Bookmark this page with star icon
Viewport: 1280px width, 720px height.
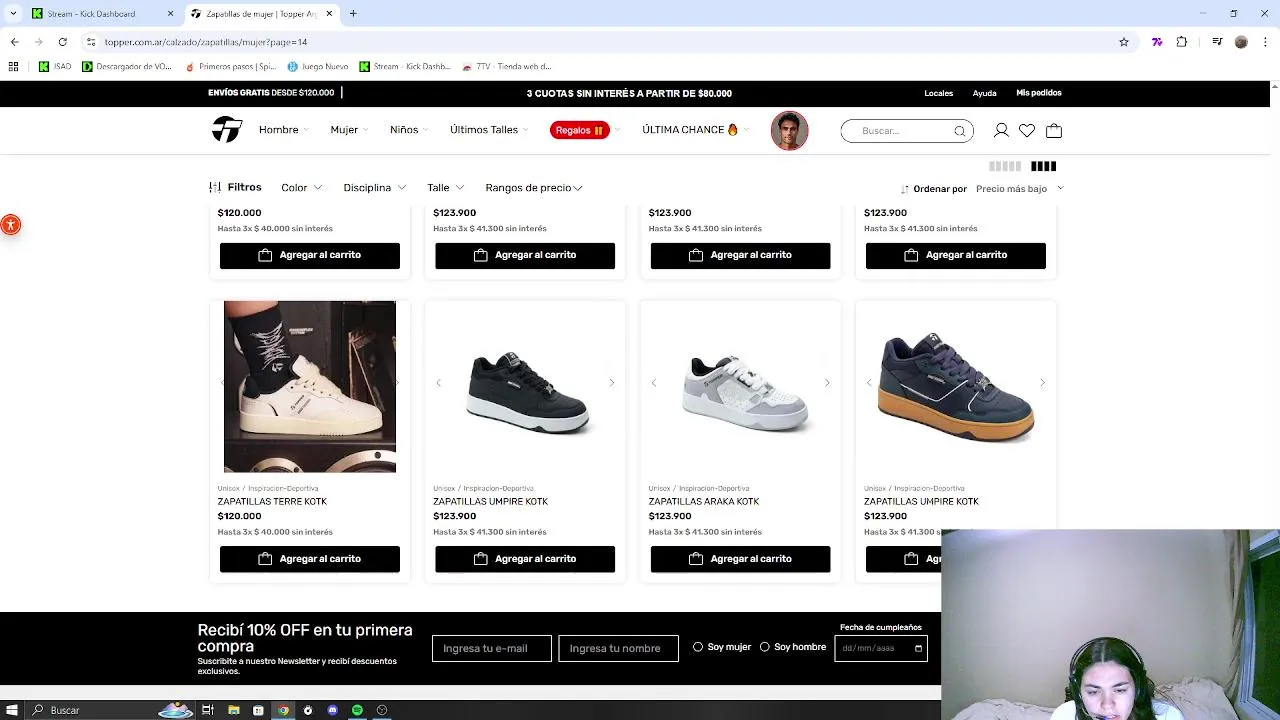tap(1124, 42)
